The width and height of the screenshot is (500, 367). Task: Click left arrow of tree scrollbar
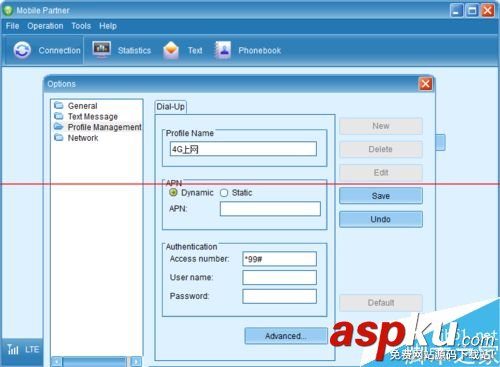tap(57, 362)
